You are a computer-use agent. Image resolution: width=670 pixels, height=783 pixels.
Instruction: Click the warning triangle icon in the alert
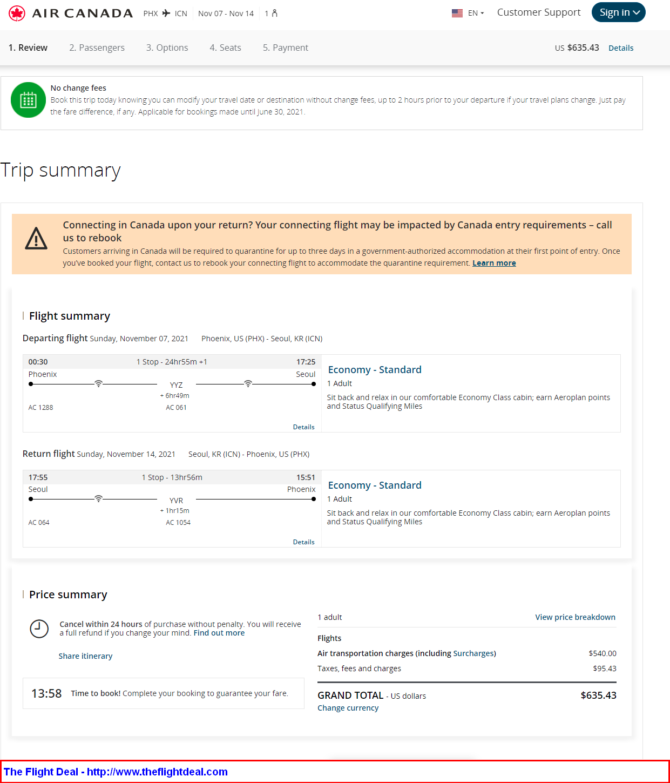(x=36, y=238)
